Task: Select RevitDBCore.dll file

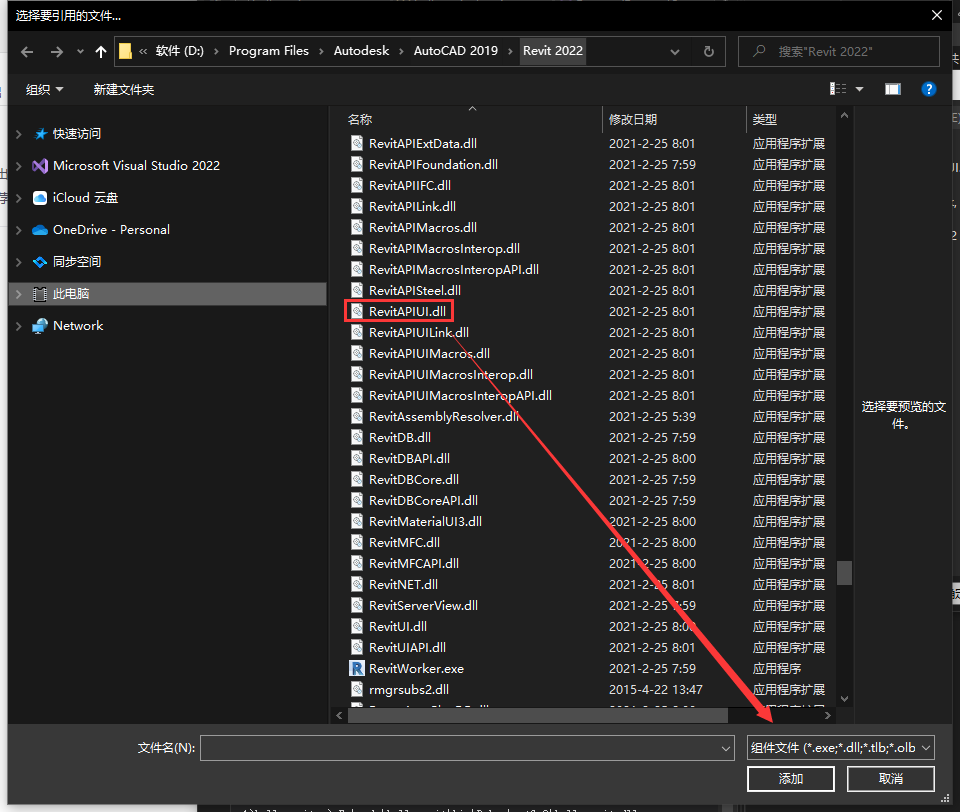Action: pos(414,479)
